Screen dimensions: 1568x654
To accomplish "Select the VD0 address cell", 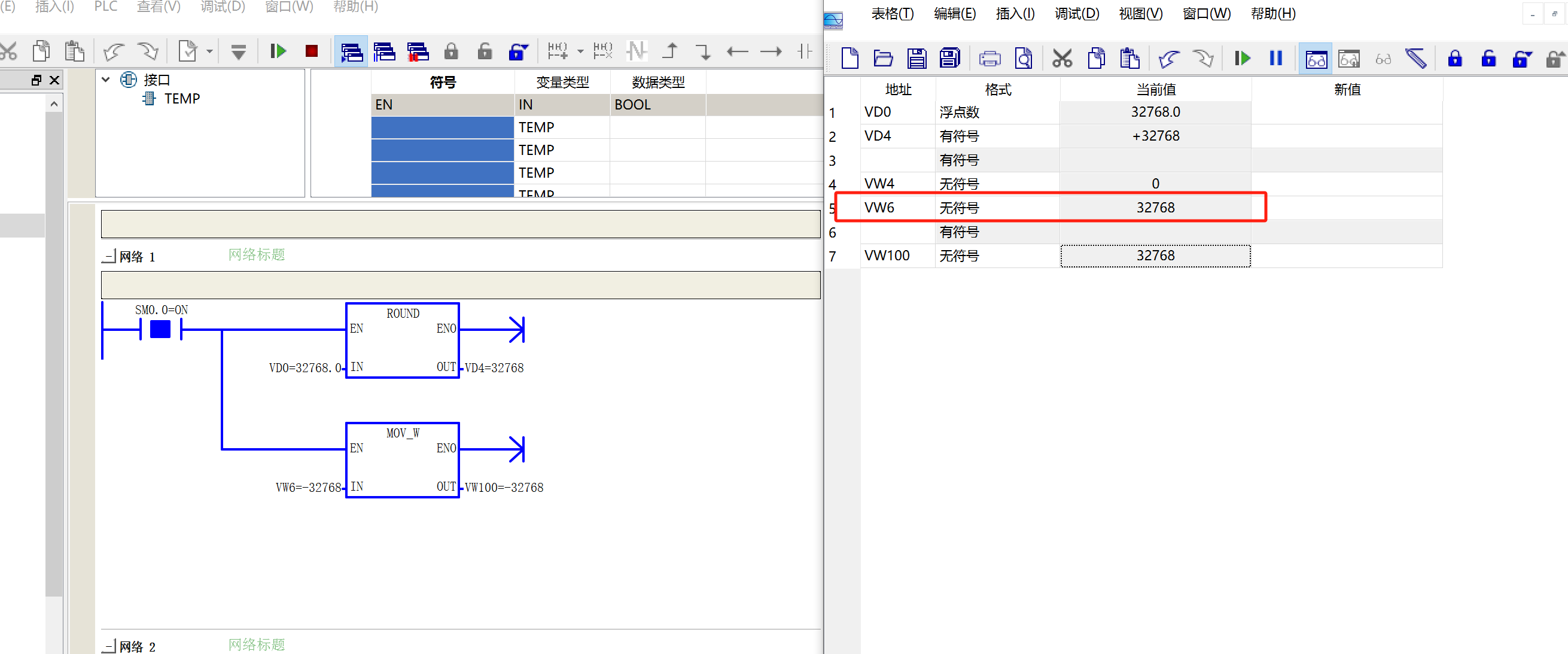I will click(898, 112).
